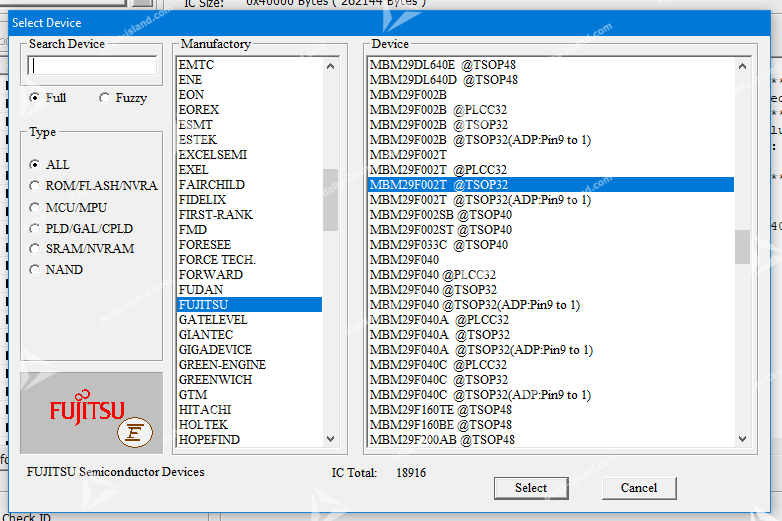Screen dimensions: 782x521
Task: Click the Fujitsu logo image
Action: pyautogui.click(x=92, y=413)
